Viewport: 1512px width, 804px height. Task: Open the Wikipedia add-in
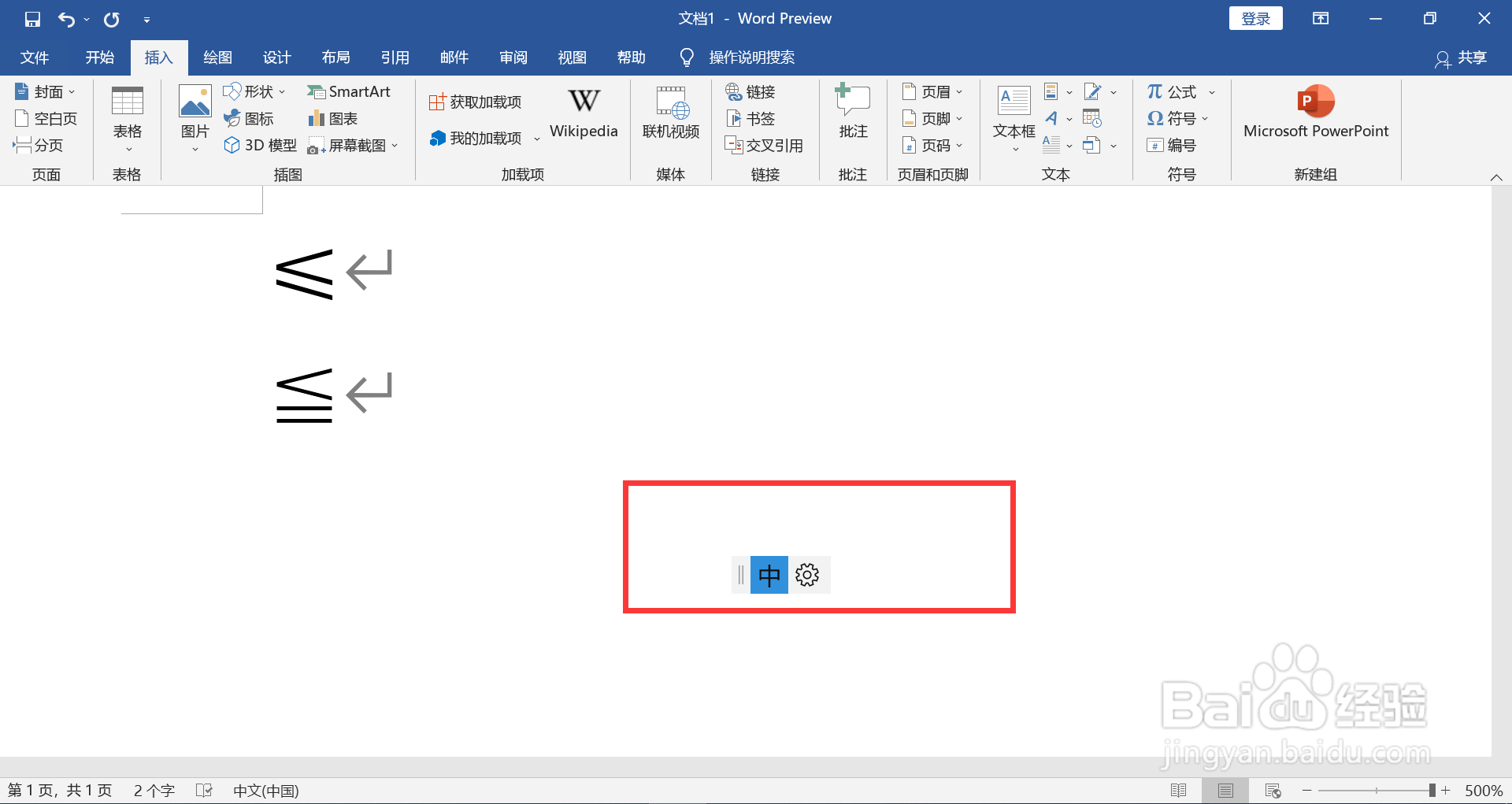coord(583,114)
